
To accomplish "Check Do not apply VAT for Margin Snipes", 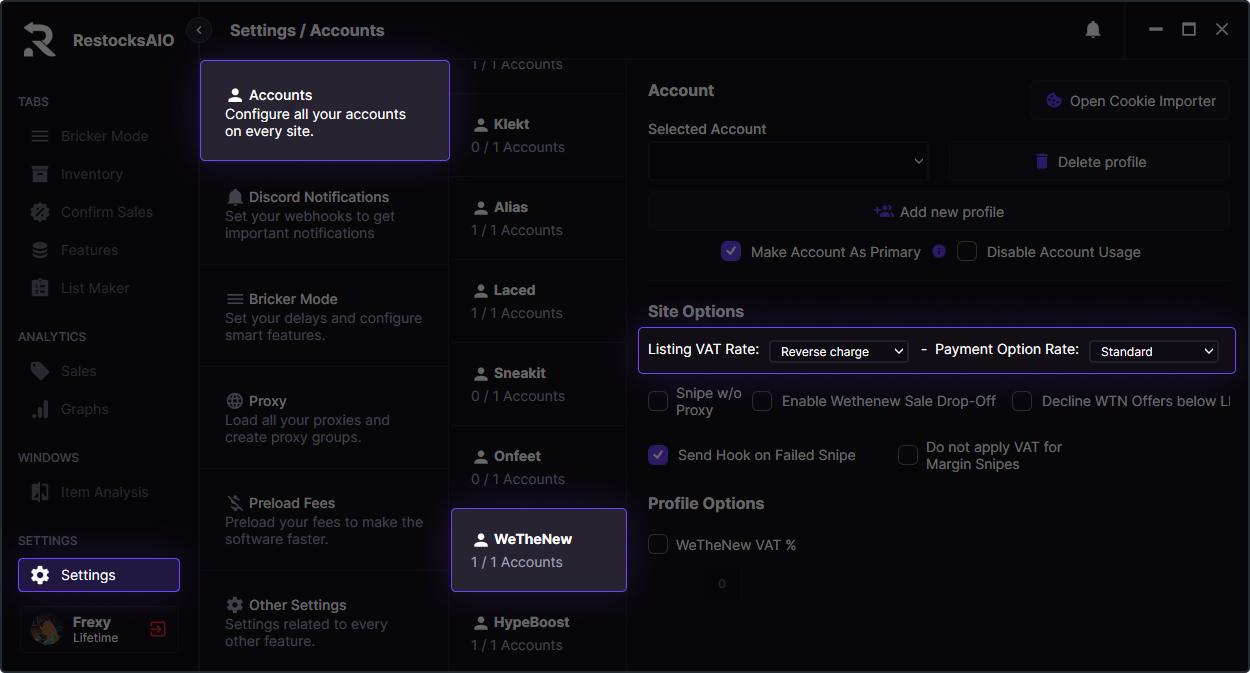I will [x=908, y=455].
